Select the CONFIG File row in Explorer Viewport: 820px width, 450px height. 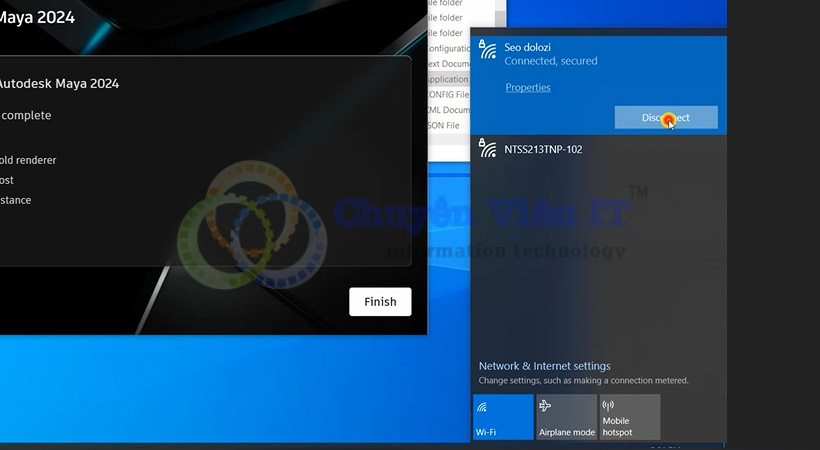447,95
